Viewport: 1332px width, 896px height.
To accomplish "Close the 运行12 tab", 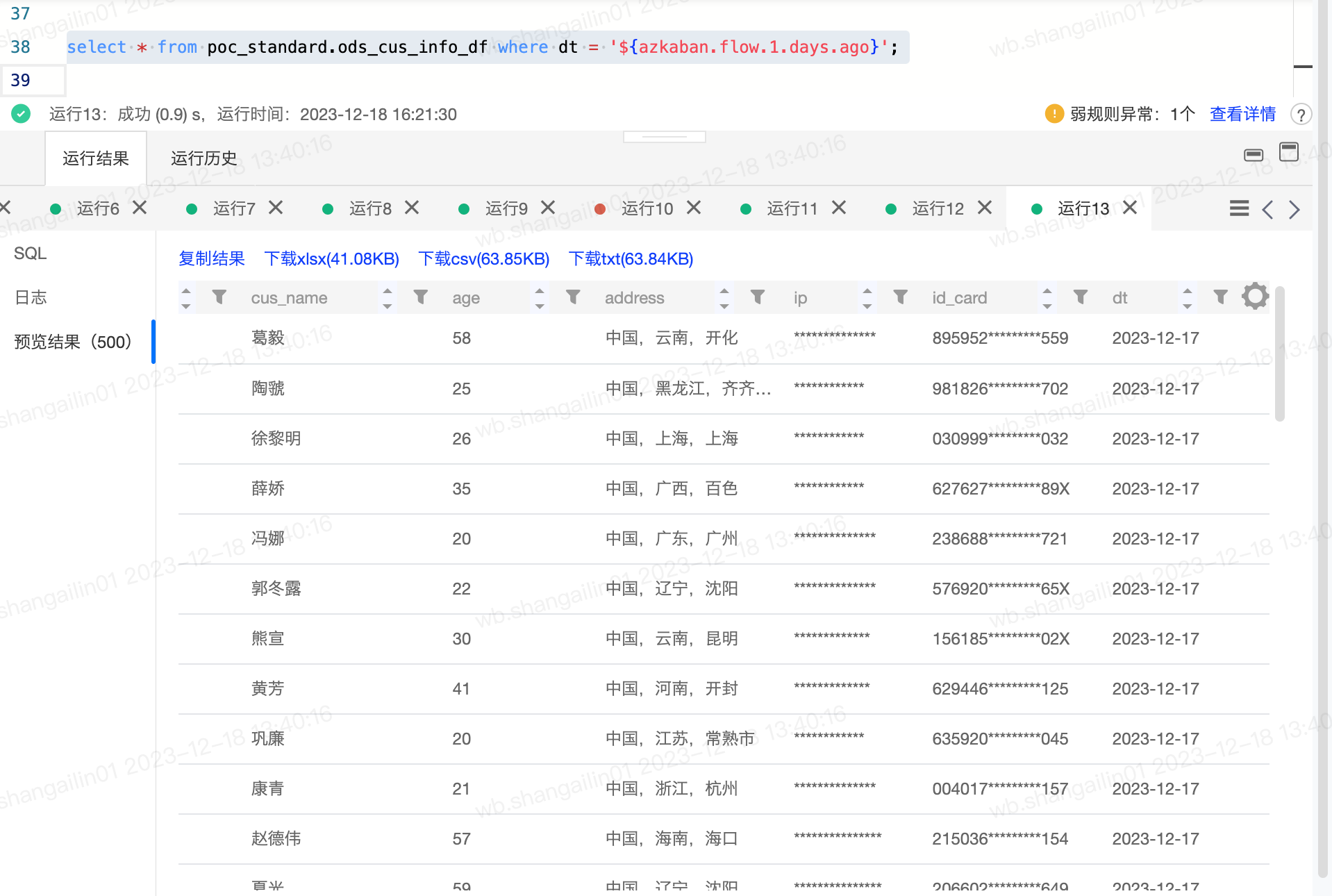I will click(985, 208).
